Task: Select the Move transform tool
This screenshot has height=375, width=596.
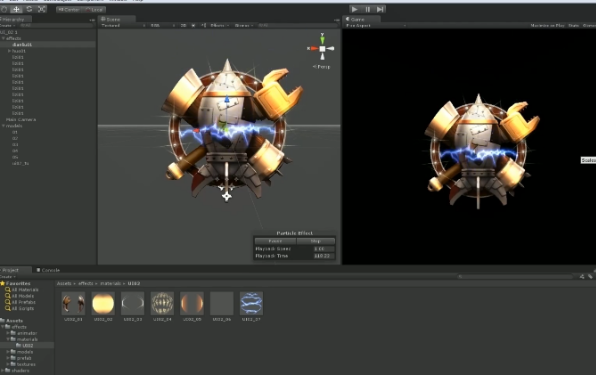Action: [16, 9]
